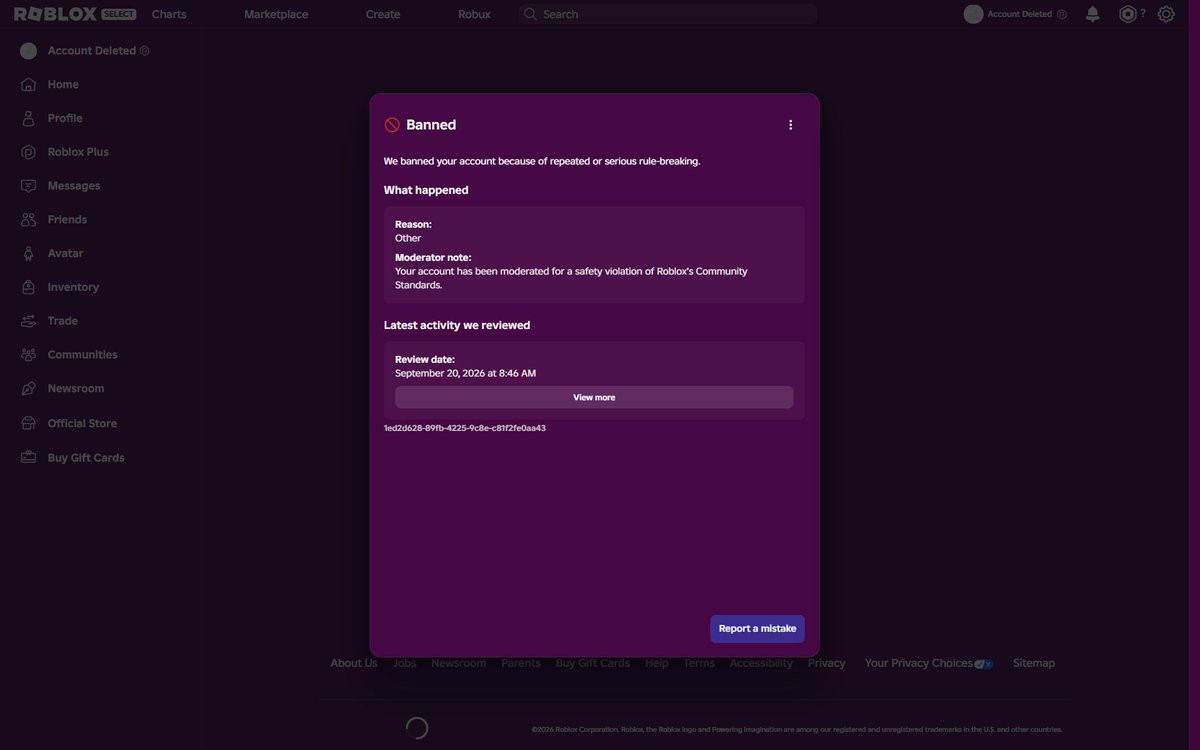
Task: Select Friends label in the sidebar
Action: click(67, 219)
